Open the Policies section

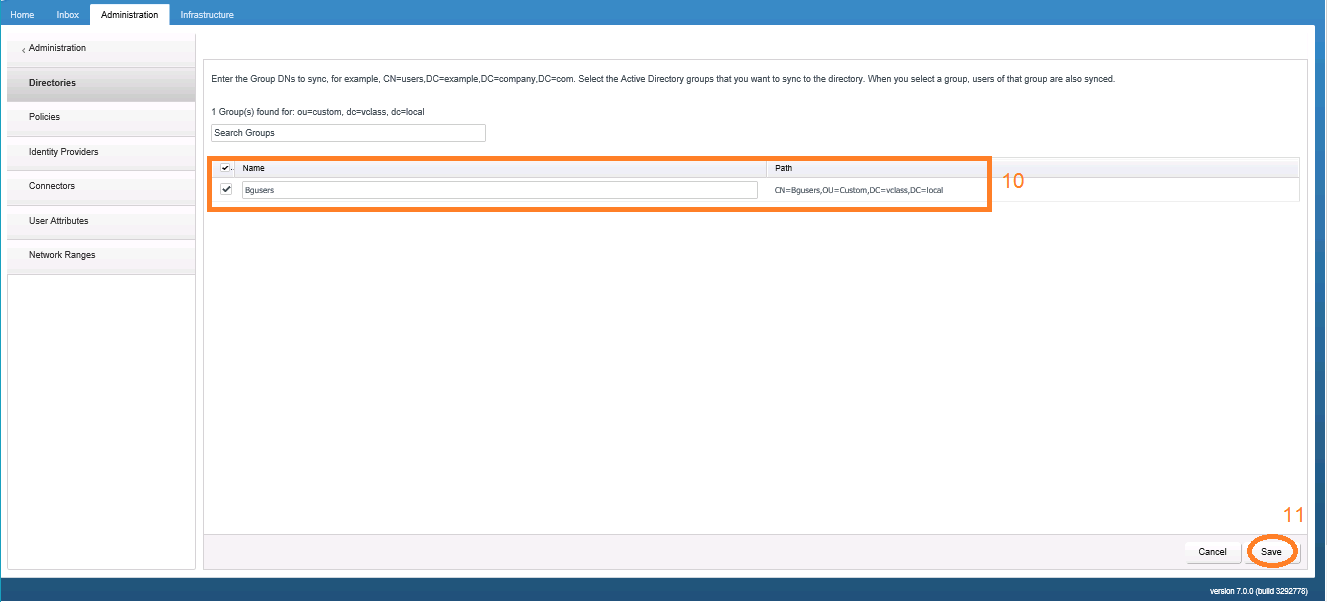(x=42, y=116)
